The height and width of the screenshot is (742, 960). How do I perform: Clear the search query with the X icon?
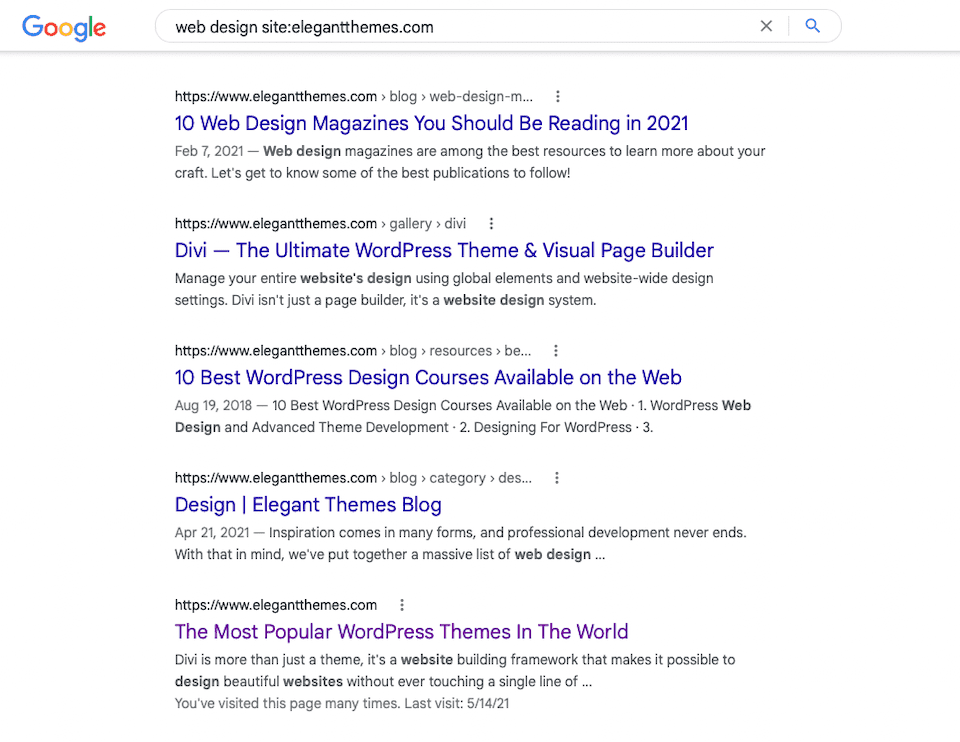(x=766, y=26)
